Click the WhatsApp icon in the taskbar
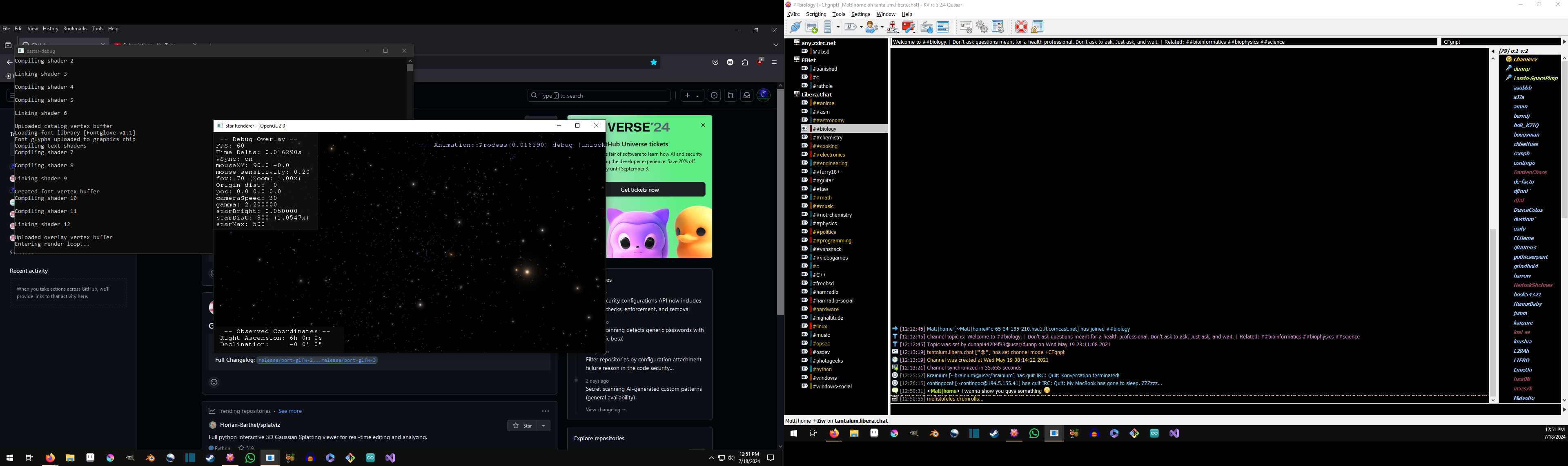Image resolution: width=1568 pixels, height=466 pixels. [250, 457]
